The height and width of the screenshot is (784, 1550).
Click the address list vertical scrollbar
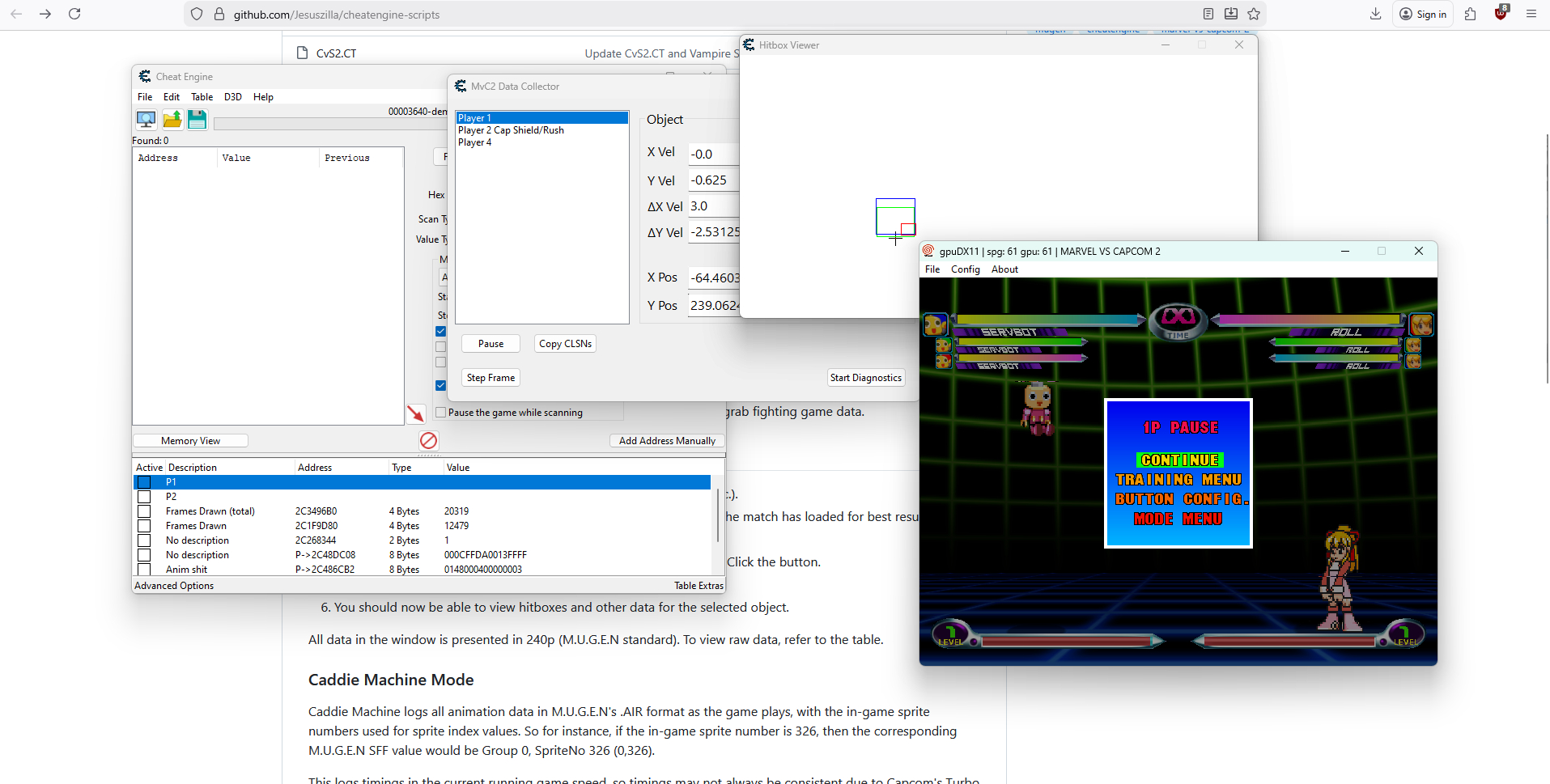tap(717, 515)
